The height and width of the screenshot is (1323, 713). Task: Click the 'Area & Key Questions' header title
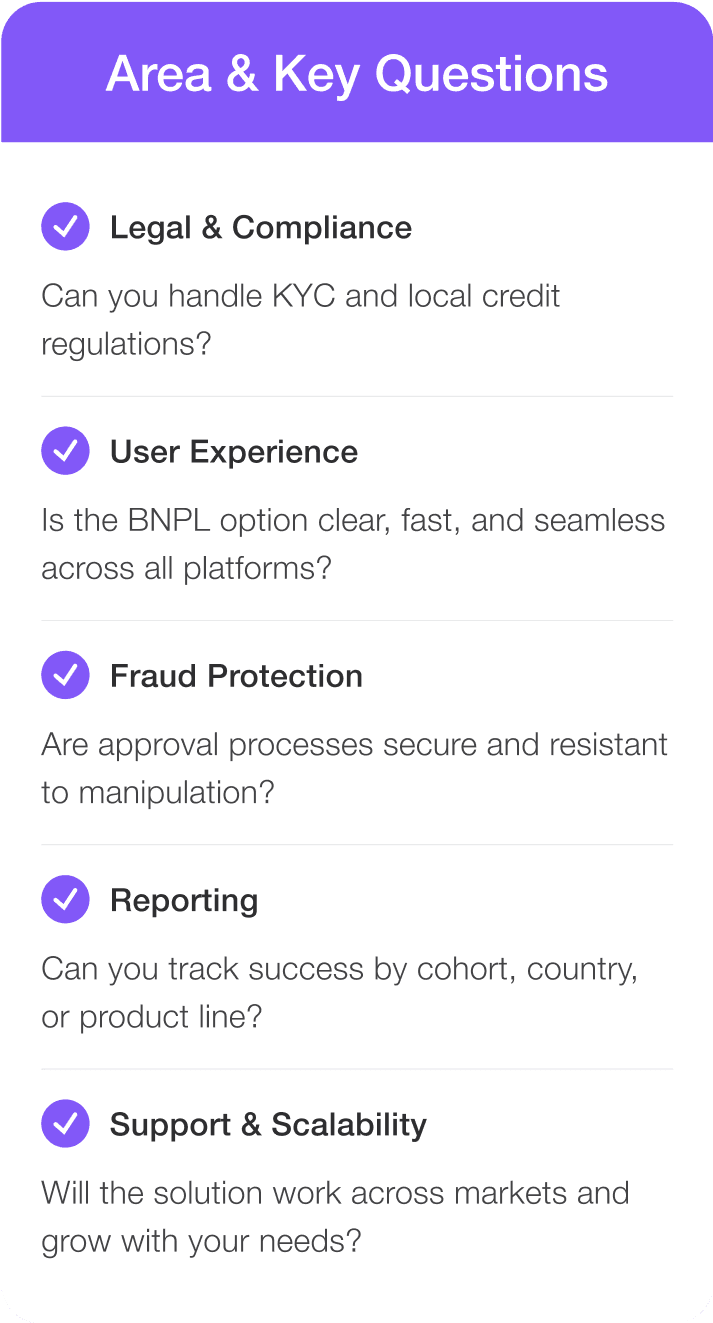coord(356,74)
